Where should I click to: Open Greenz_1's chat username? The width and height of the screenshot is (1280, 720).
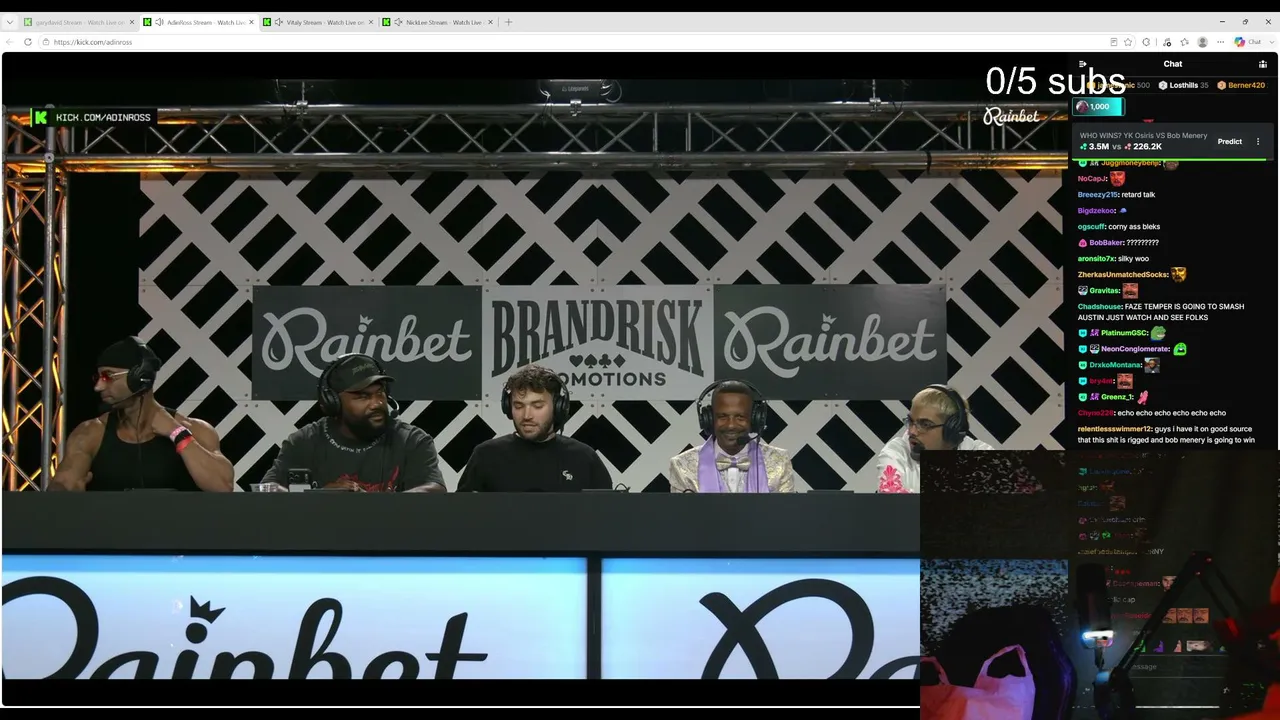(1116, 397)
